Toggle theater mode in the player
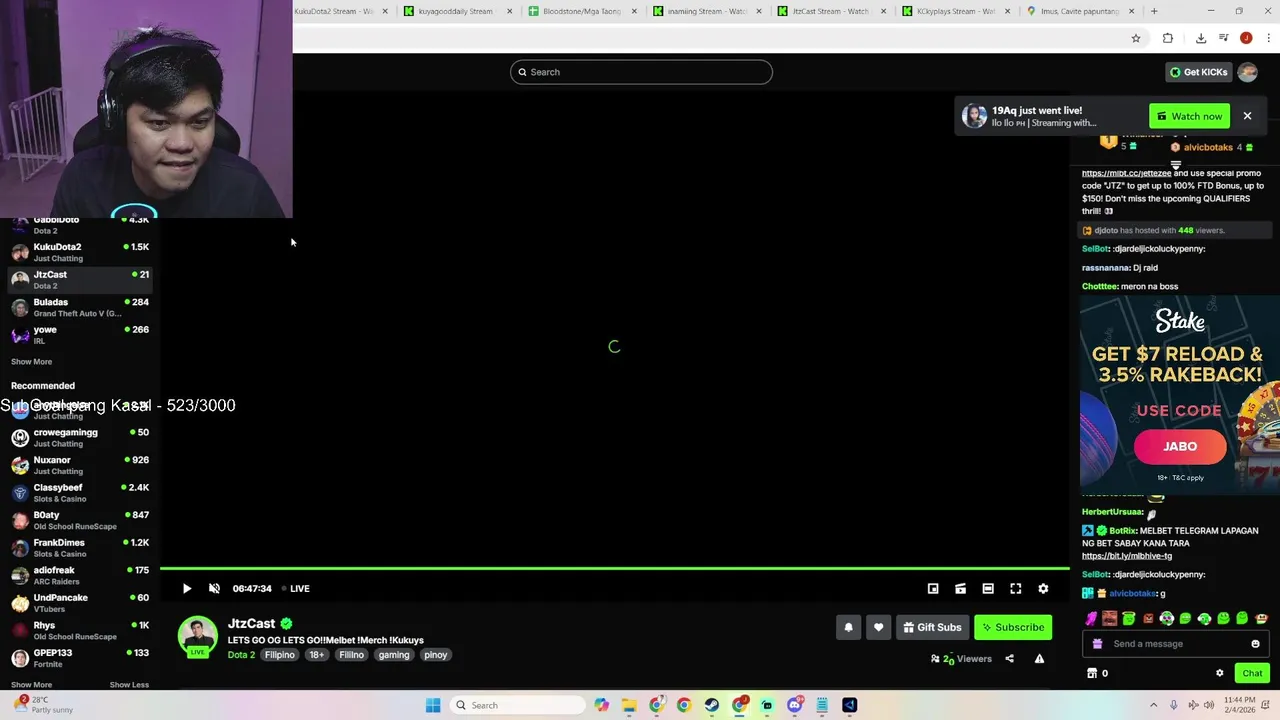 tap(988, 588)
